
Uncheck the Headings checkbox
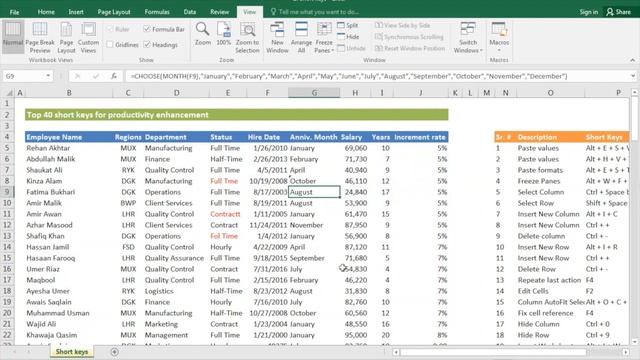(x=147, y=44)
